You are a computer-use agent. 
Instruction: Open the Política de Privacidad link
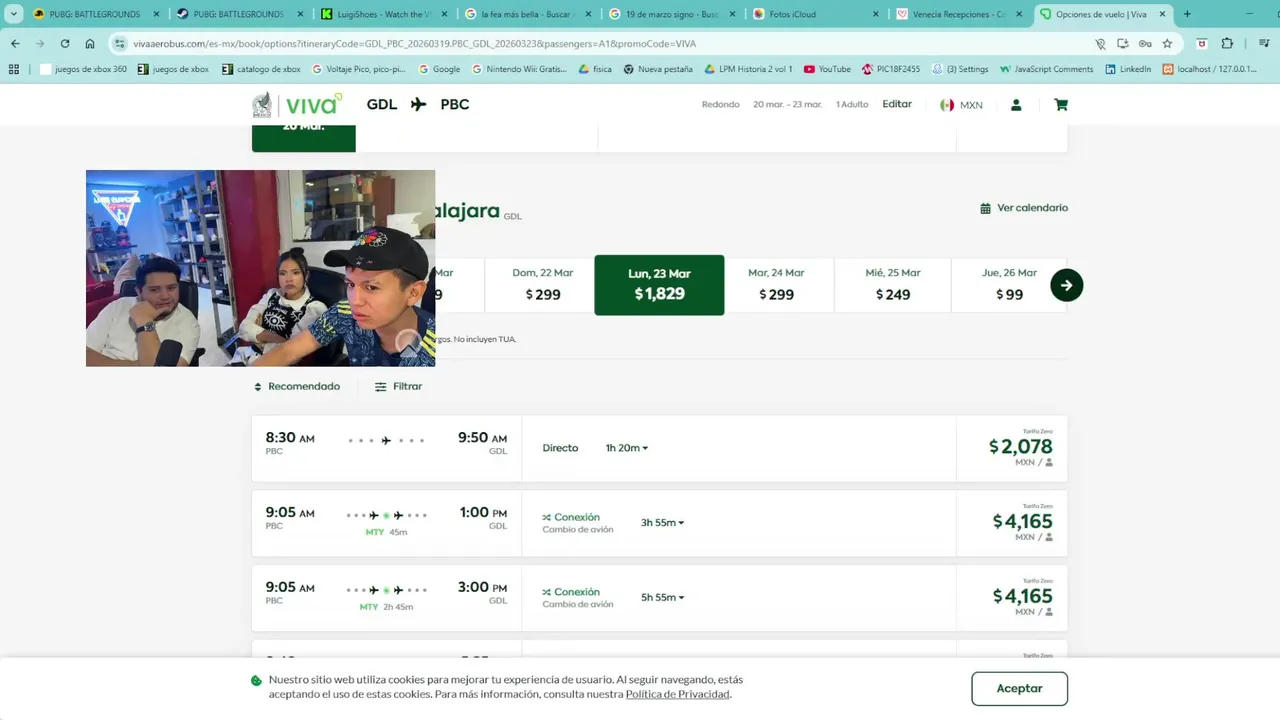pos(678,694)
